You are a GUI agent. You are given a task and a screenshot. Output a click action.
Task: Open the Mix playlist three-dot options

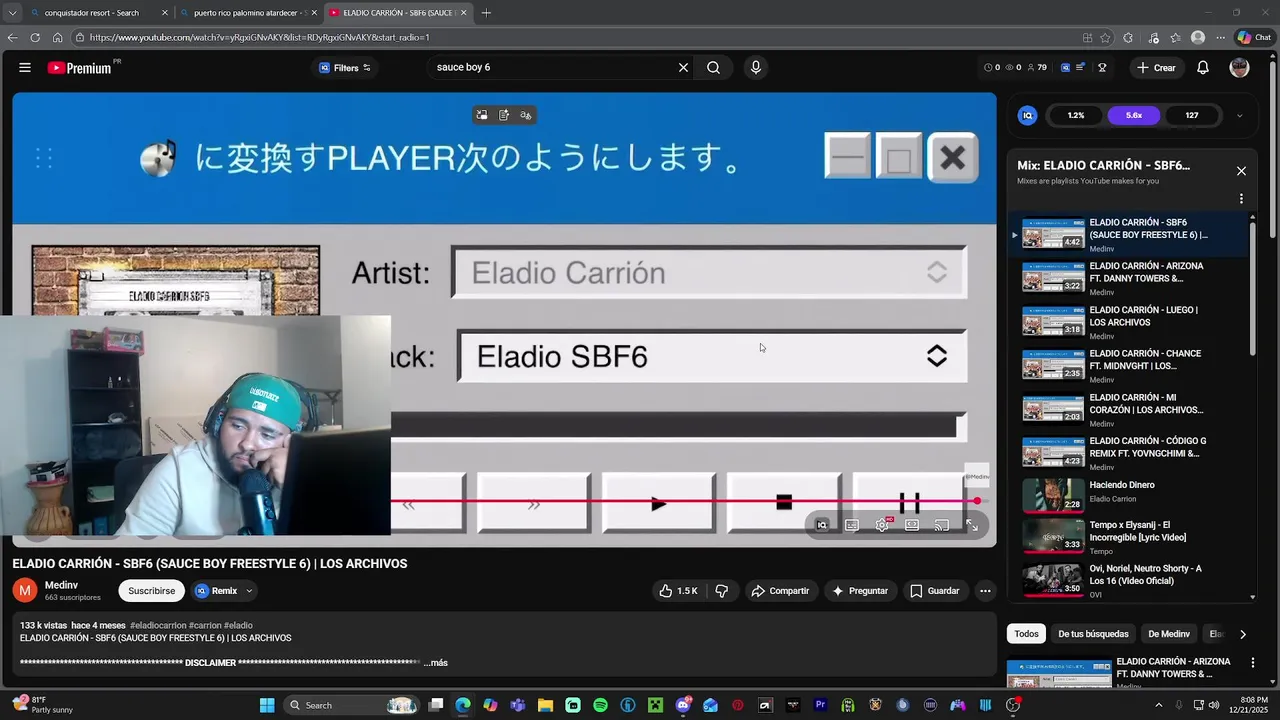click(x=1241, y=198)
